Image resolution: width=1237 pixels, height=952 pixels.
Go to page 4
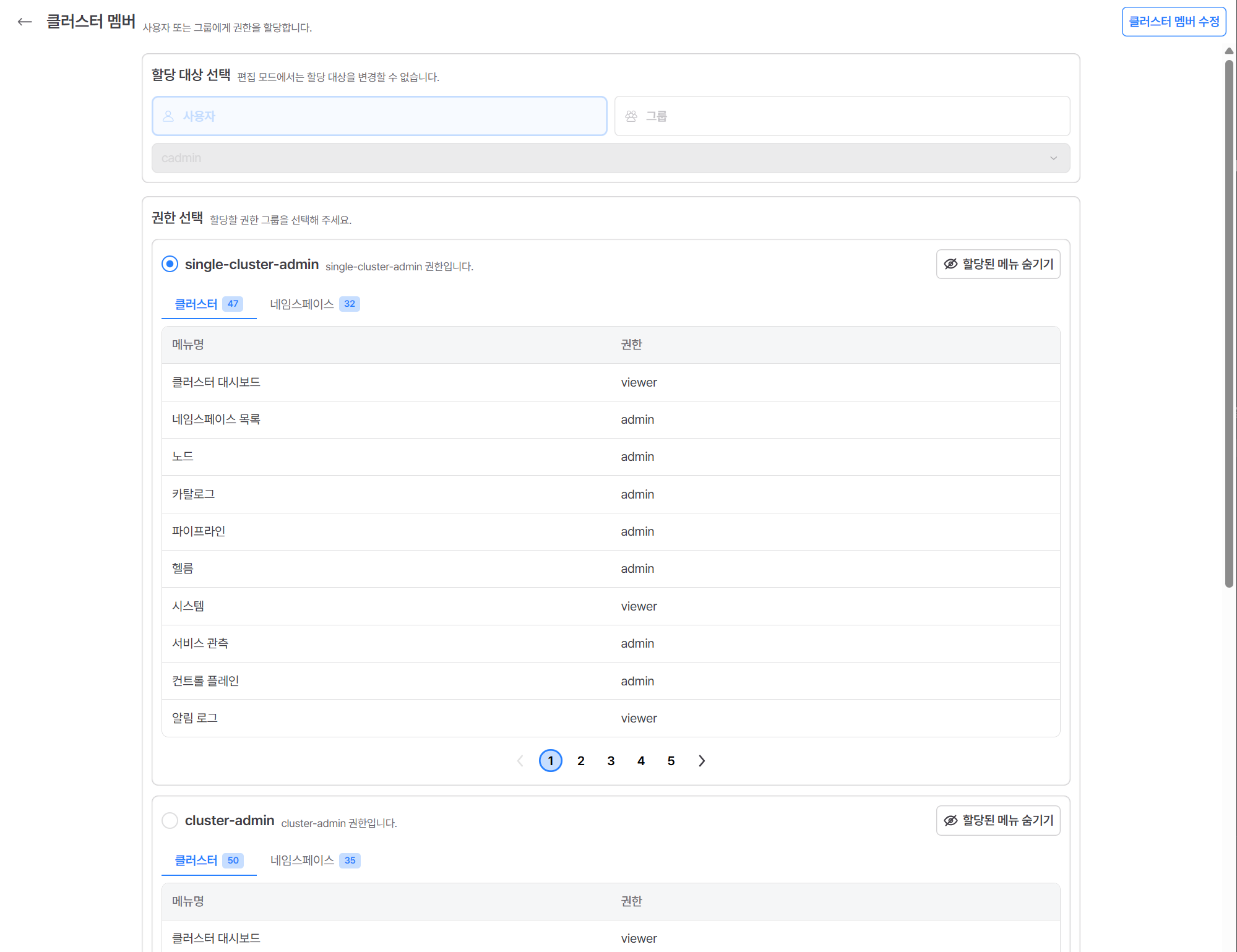(x=641, y=761)
